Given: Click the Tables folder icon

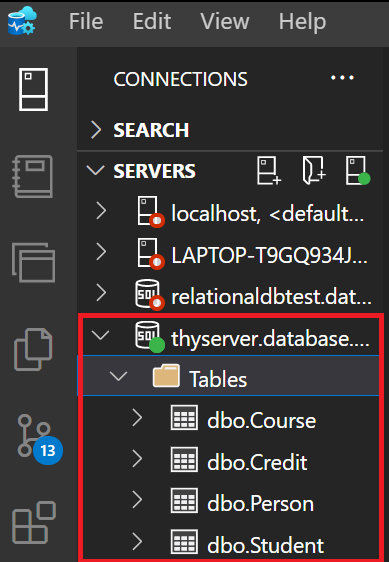Looking at the screenshot, I should 166,376.
